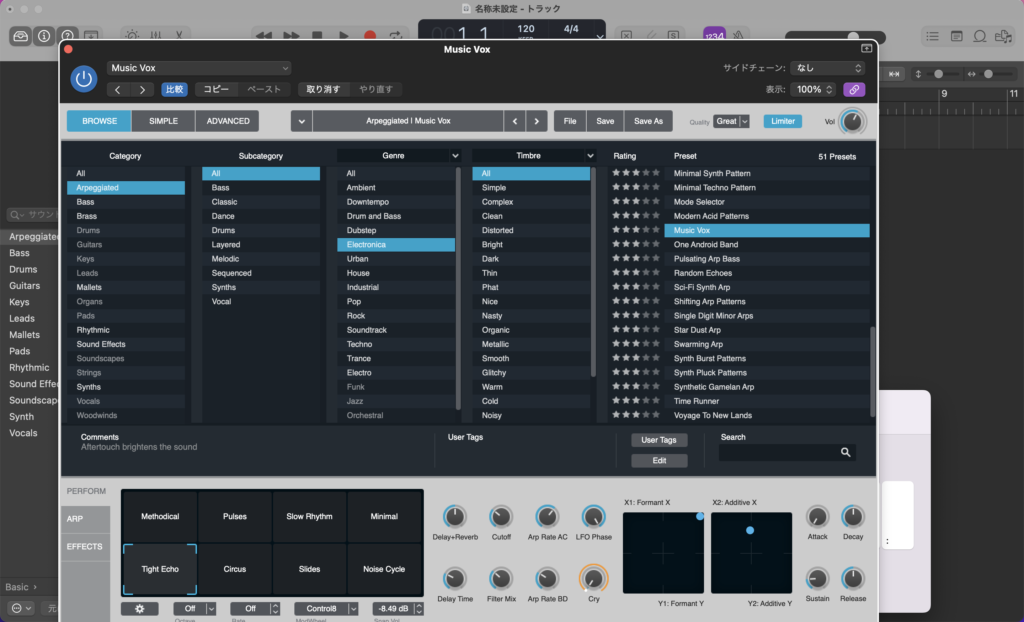1024x622 pixels.
Task: Click the Cutoff knob
Action: tap(500, 517)
